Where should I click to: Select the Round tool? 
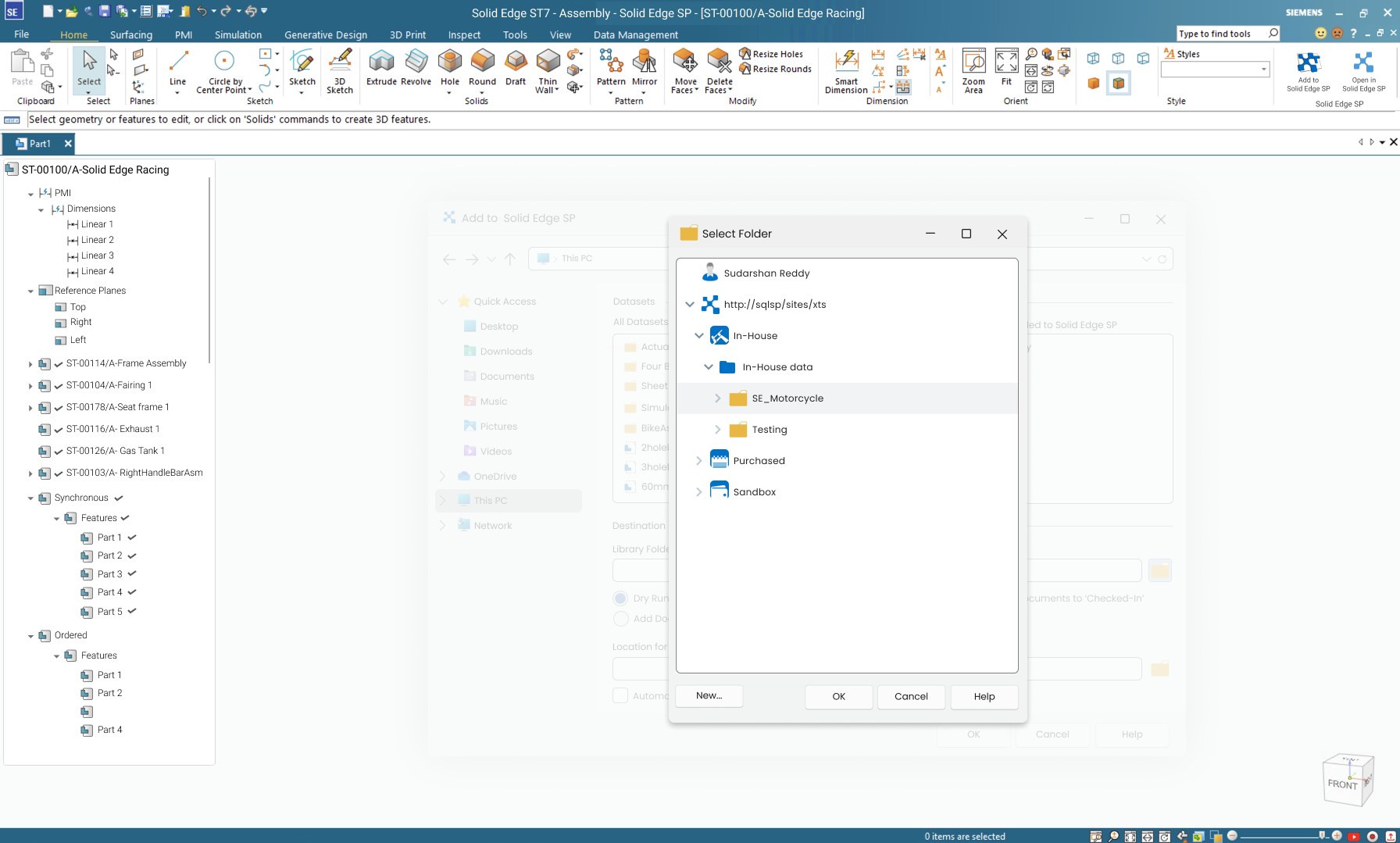pos(482,67)
